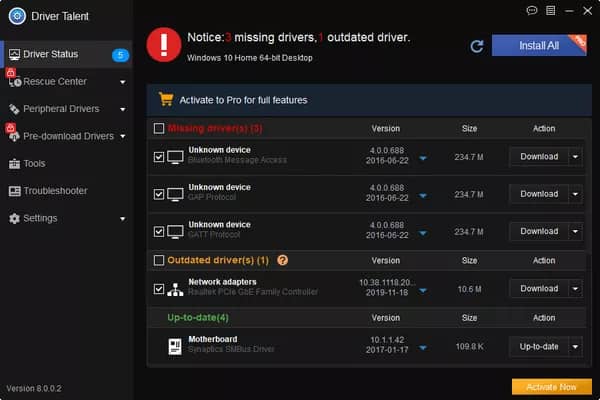Click the Driver Talent logo icon
The width and height of the screenshot is (600, 400).
coord(17,16)
